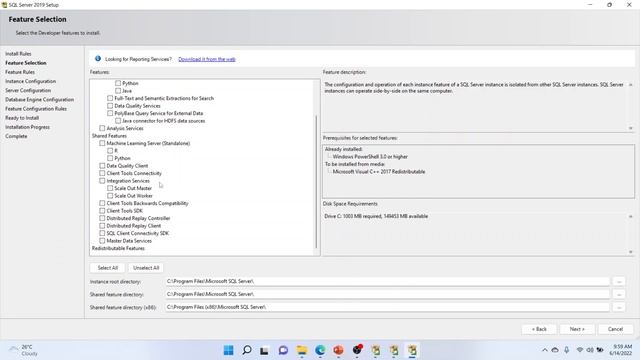Check the Python checkbox under R services
The height and width of the screenshot is (360, 640).
click(118, 83)
